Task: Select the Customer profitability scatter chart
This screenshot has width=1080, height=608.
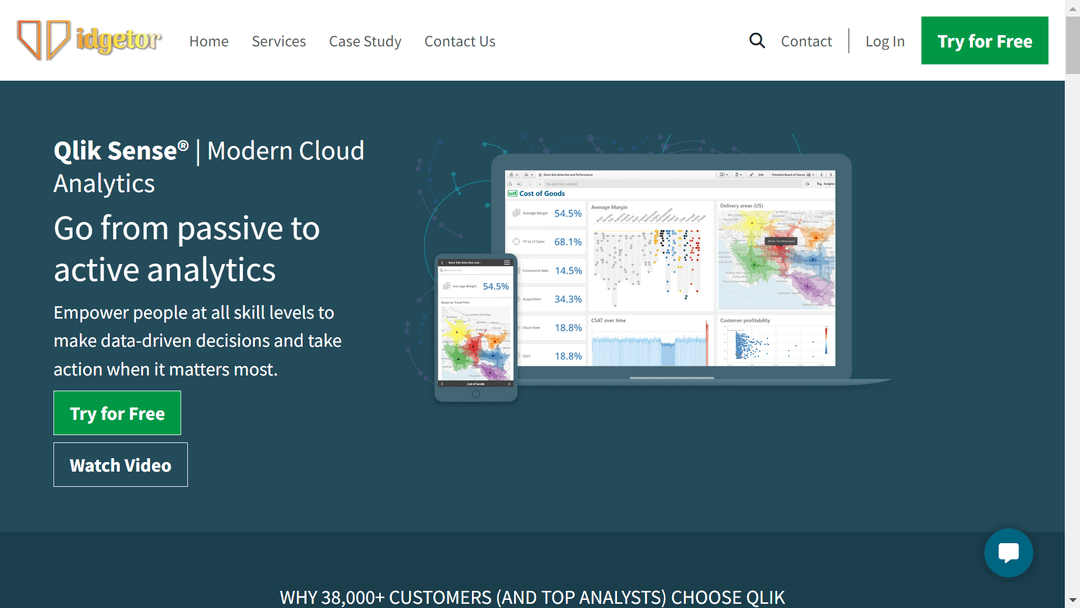Action: pos(776,343)
